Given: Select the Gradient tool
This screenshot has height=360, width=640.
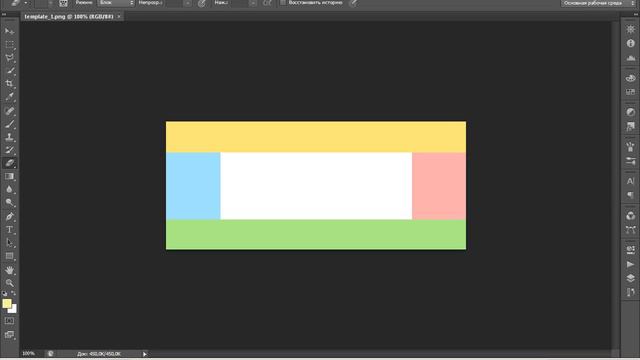Looking at the screenshot, I should (9, 176).
